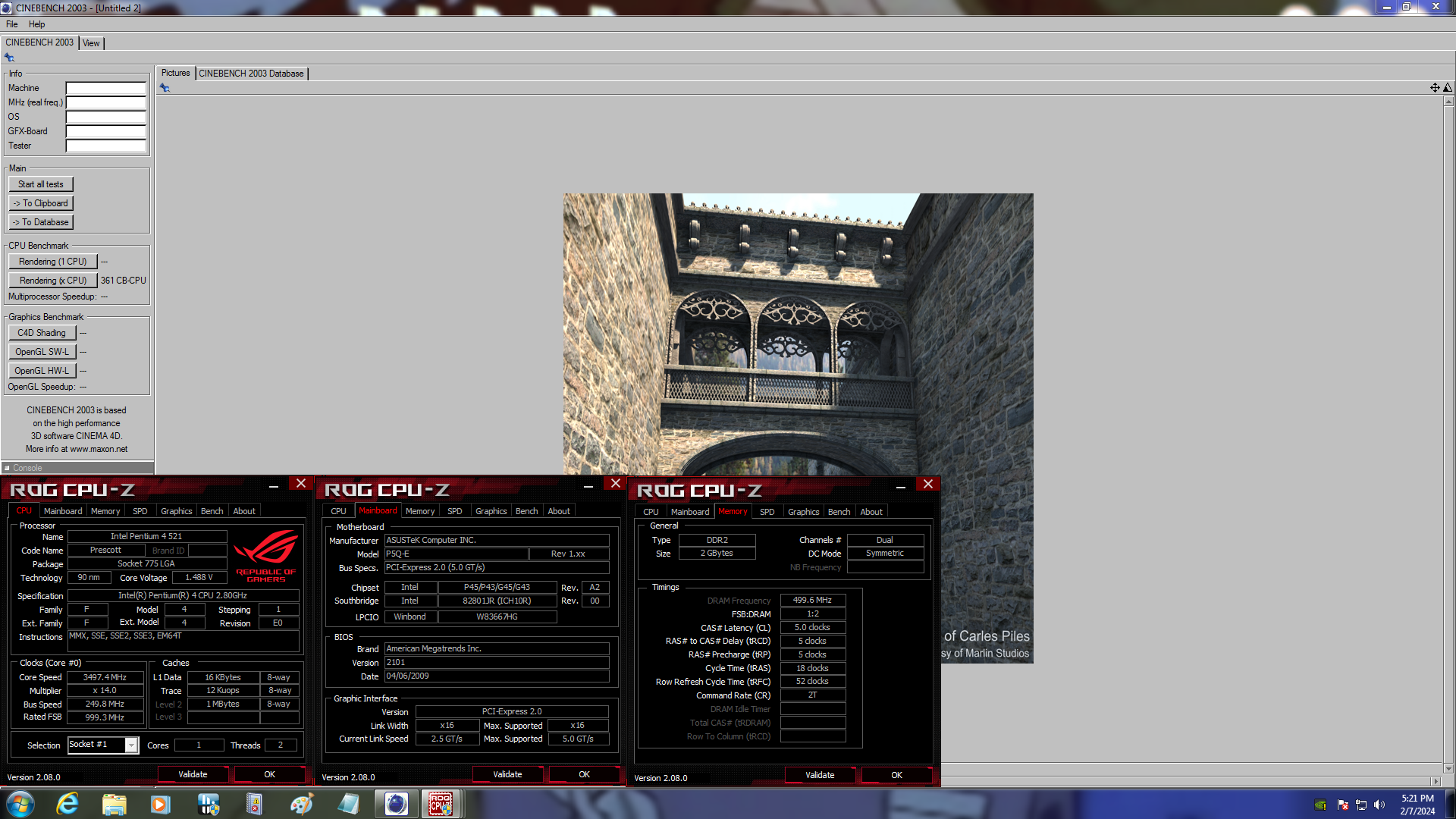
Task: Click the move-view cross arrows icon
Action: (x=1435, y=88)
